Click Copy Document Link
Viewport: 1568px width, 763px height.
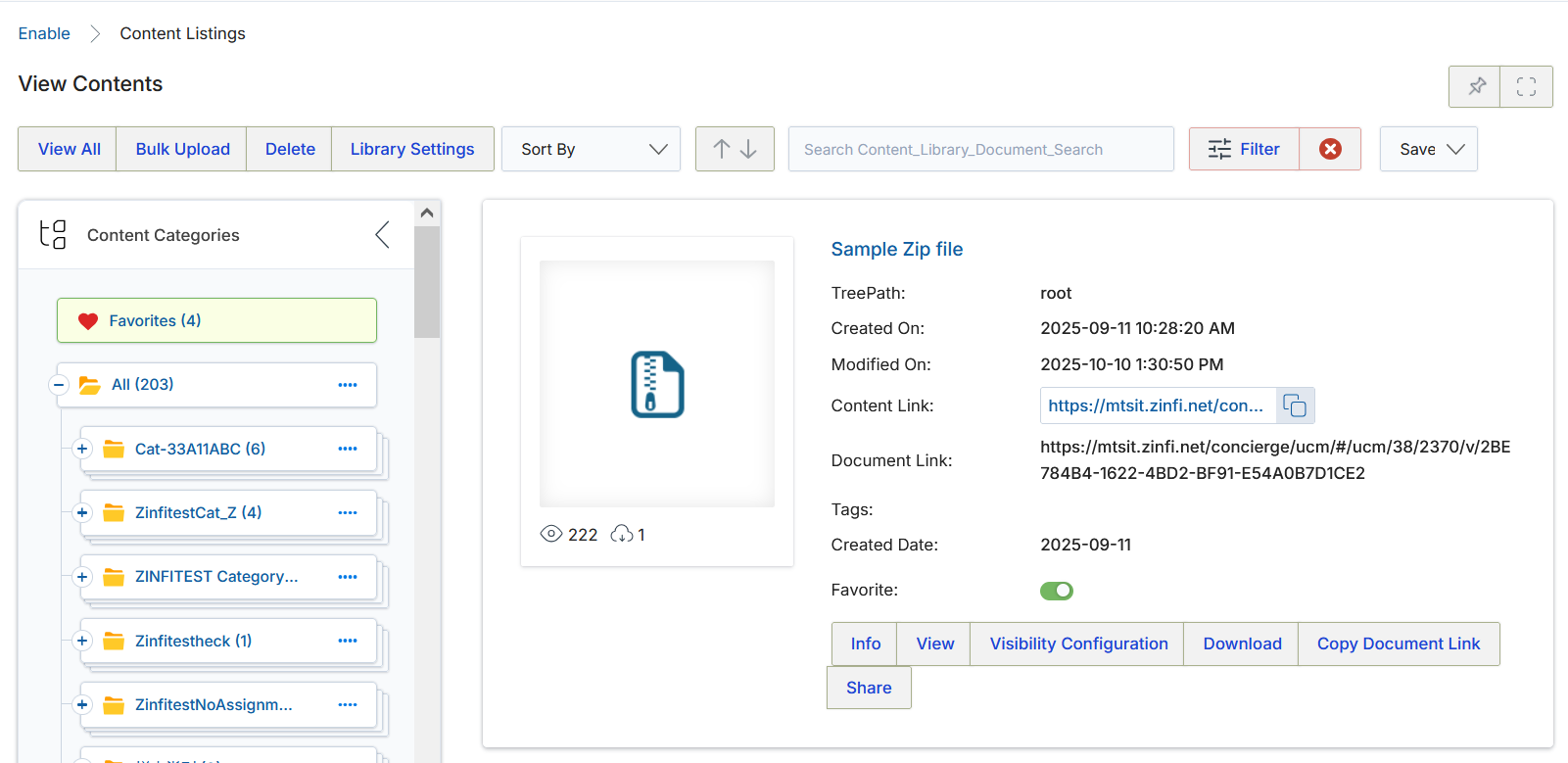click(x=1399, y=644)
